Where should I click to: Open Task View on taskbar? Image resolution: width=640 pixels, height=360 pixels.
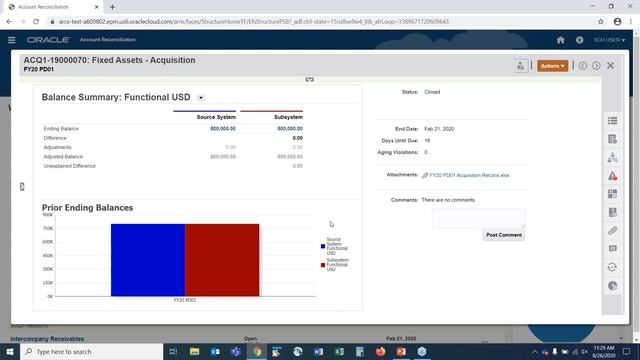click(173, 351)
